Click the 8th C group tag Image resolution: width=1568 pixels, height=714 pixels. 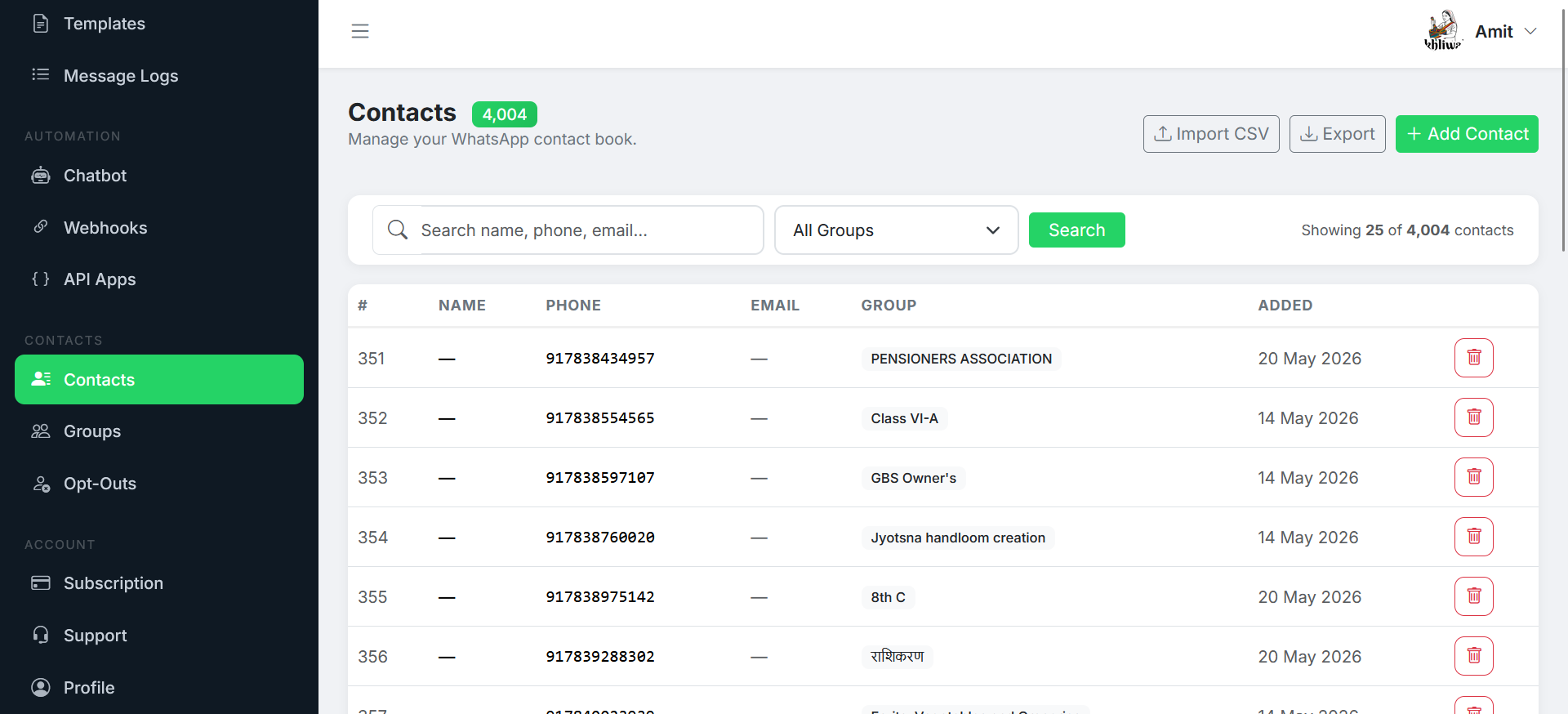[888, 597]
